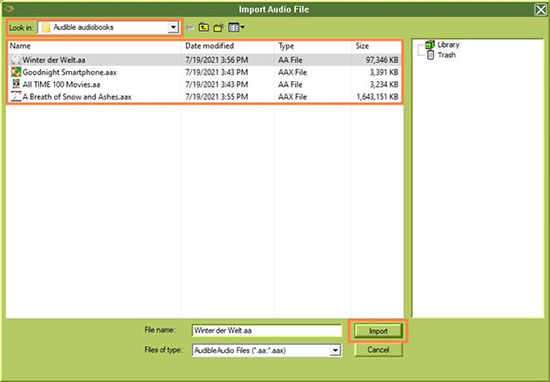Click the Library tree icon
Screen dimensions: 550x382
(x=430, y=45)
